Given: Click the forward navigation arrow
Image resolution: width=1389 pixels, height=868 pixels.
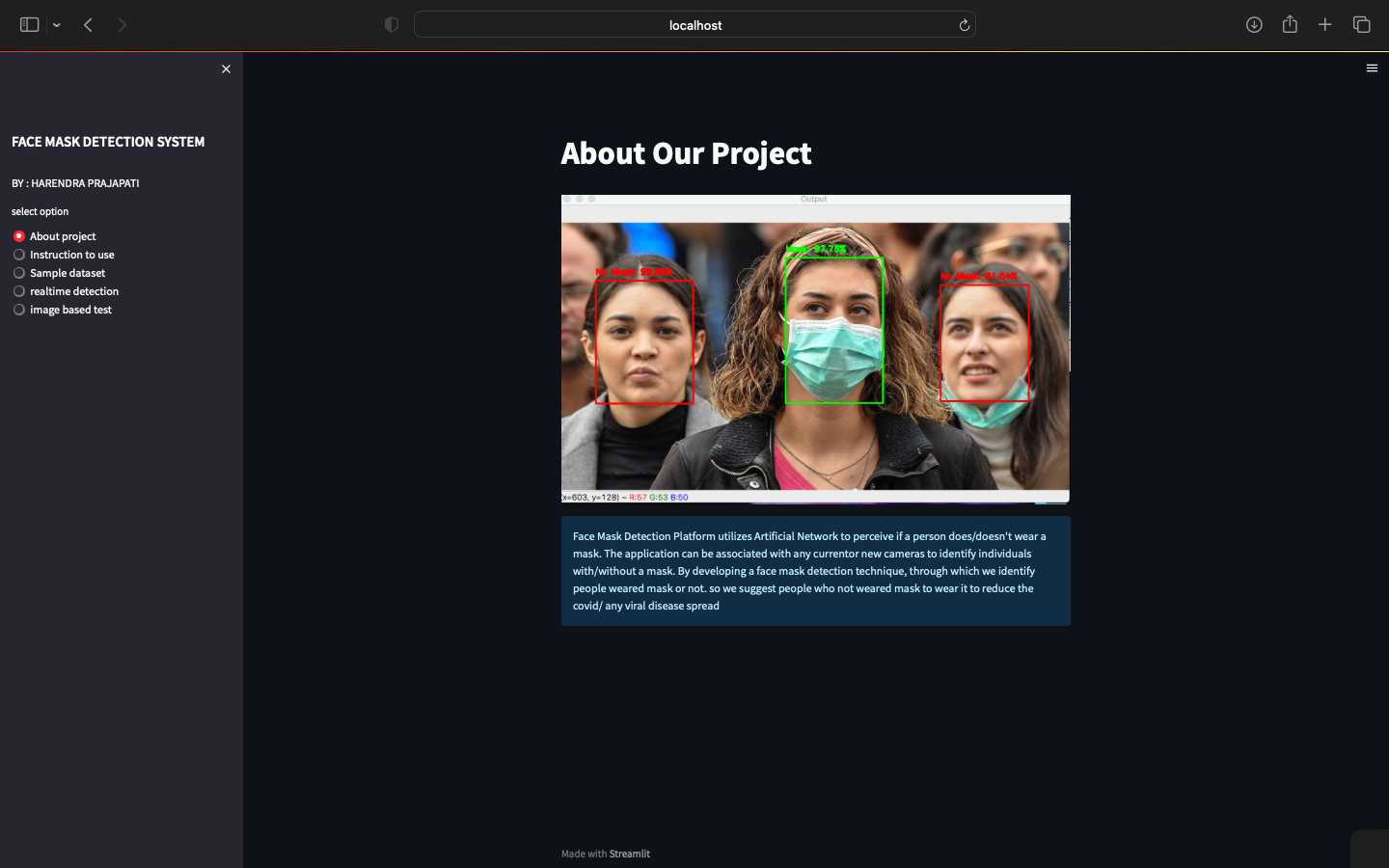Looking at the screenshot, I should tap(123, 24).
